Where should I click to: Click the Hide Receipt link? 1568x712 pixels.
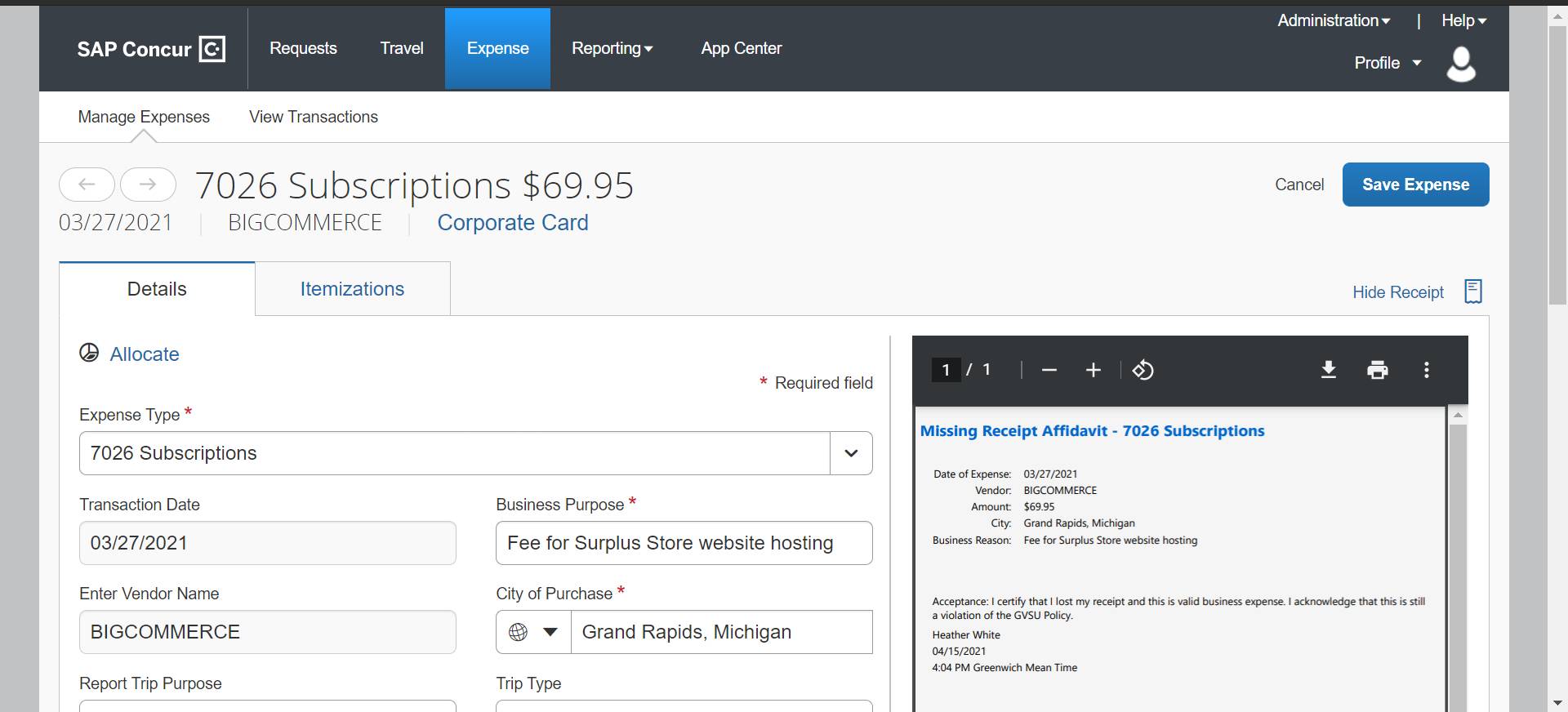(x=1397, y=292)
